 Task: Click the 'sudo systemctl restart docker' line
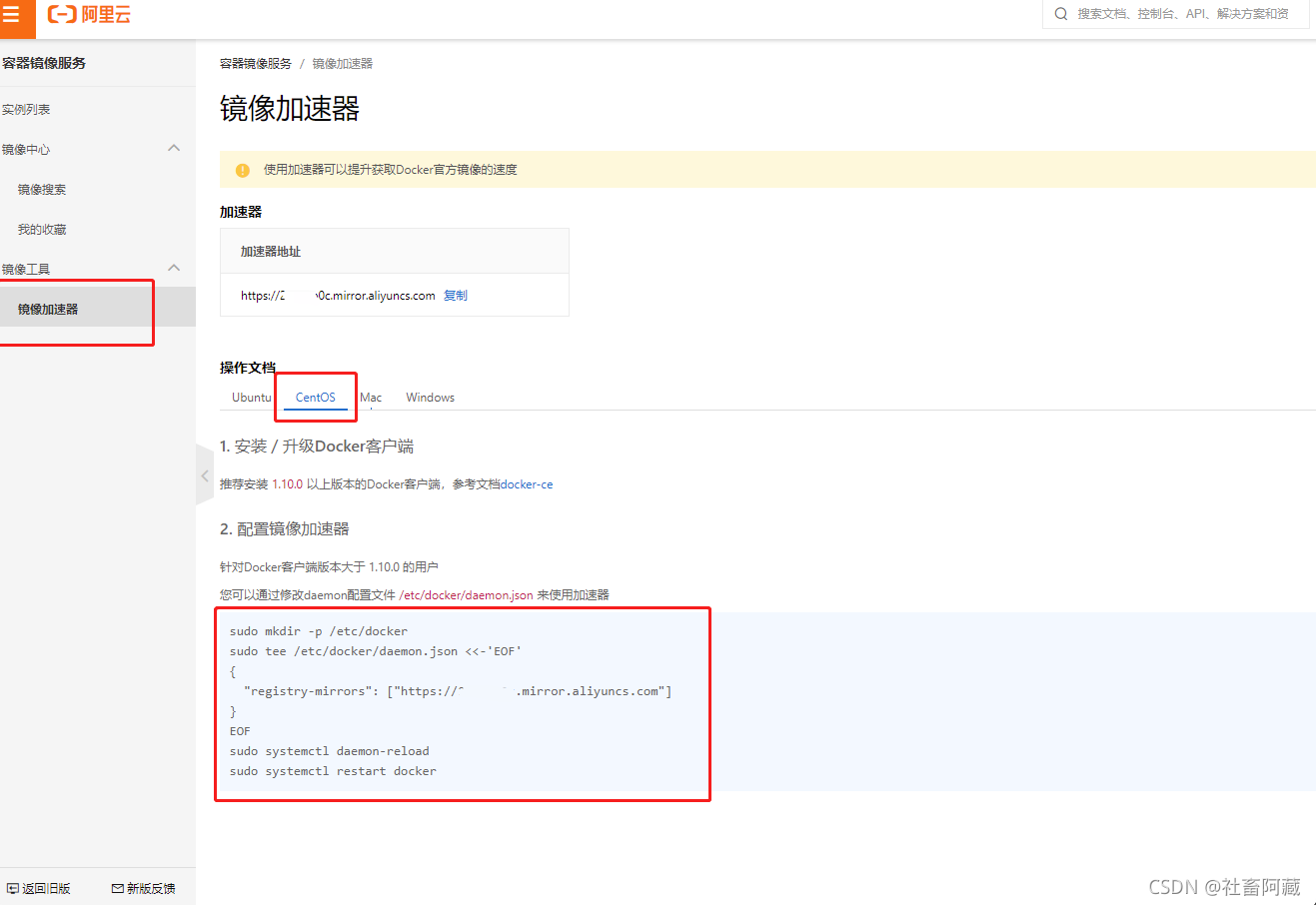(x=333, y=771)
